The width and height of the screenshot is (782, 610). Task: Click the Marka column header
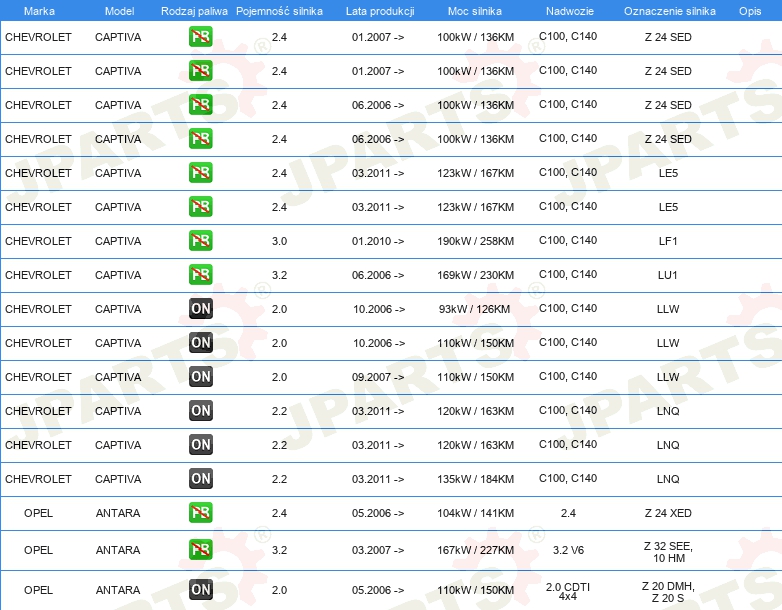(39, 11)
